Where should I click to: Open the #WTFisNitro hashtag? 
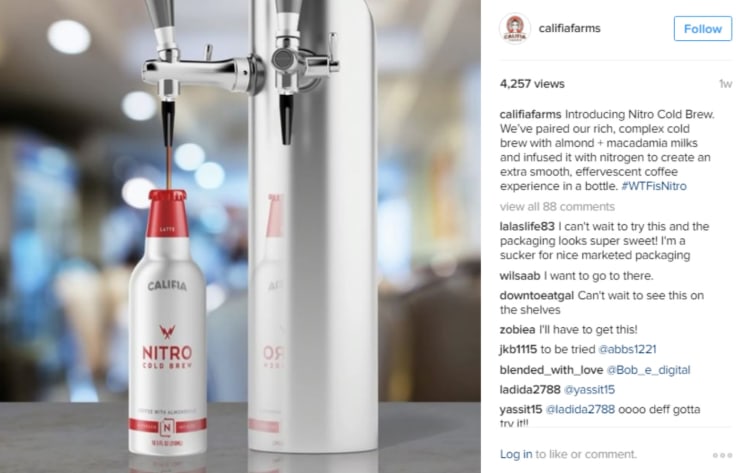pyautogui.click(x=654, y=186)
